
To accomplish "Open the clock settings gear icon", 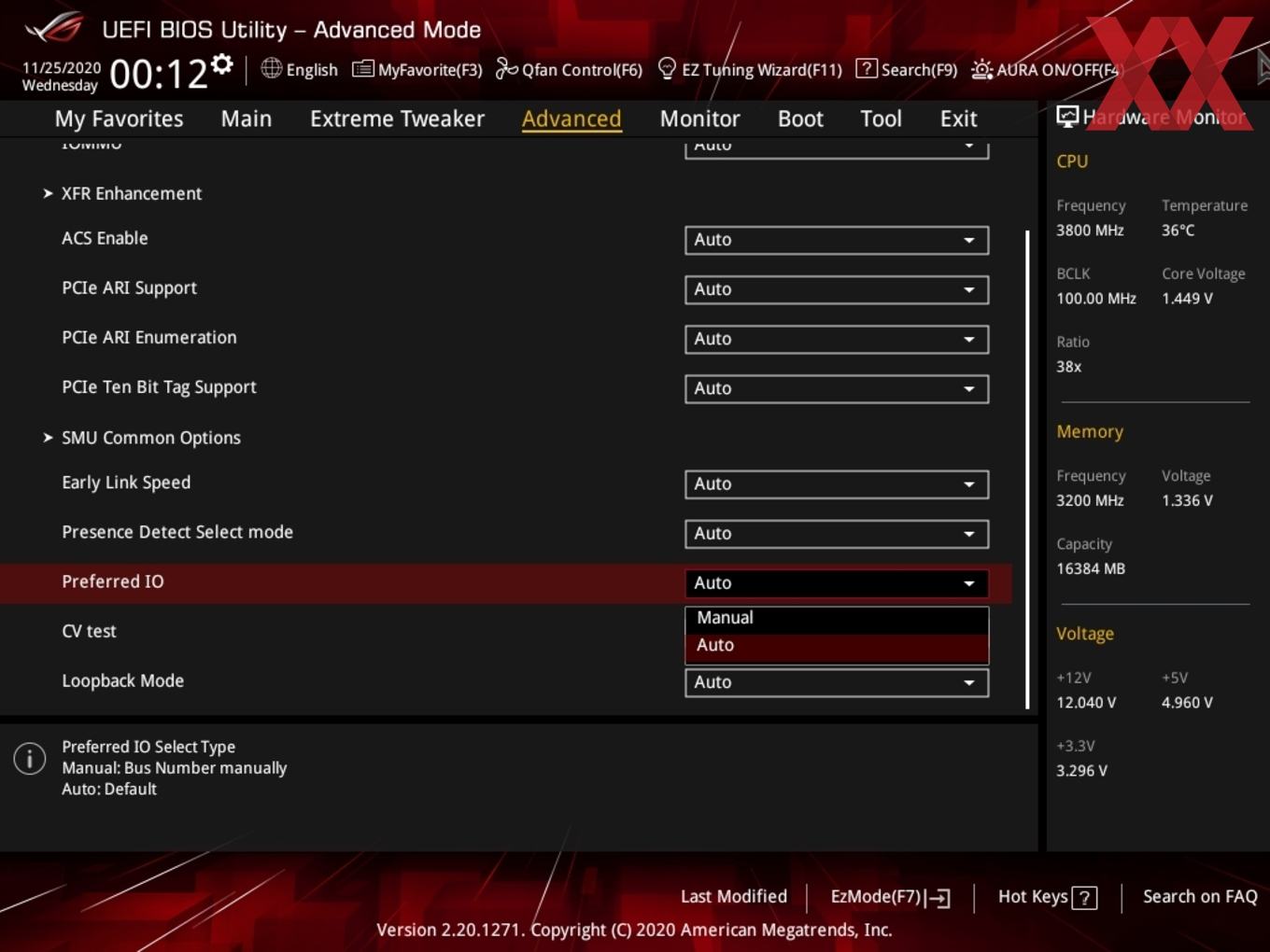I will pyautogui.click(x=221, y=64).
